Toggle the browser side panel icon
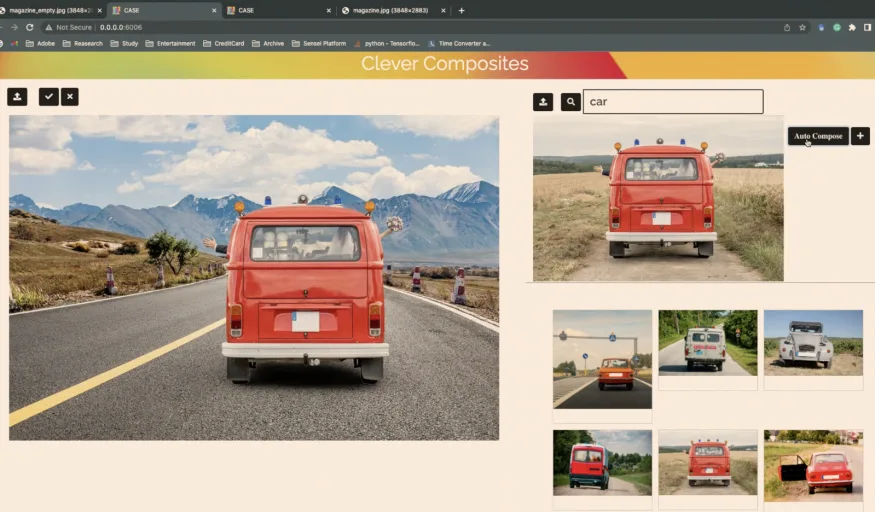 pyautogui.click(x=868, y=27)
